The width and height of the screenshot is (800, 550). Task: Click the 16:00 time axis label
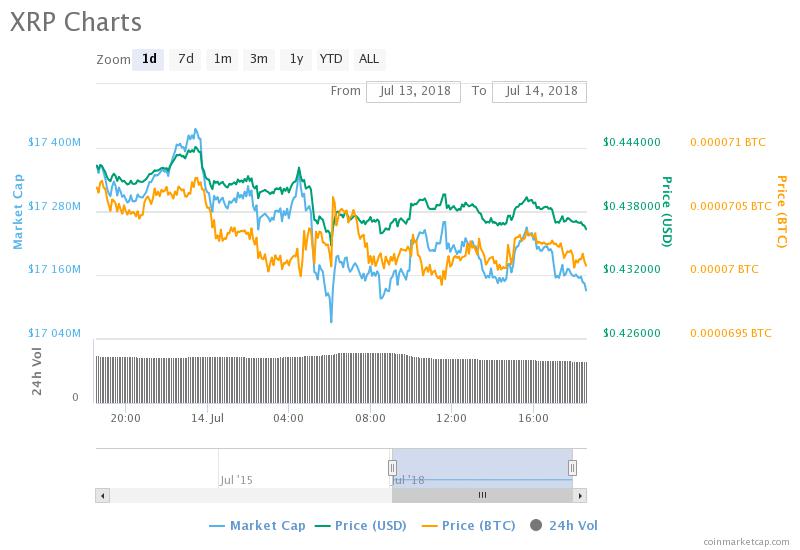533,418
